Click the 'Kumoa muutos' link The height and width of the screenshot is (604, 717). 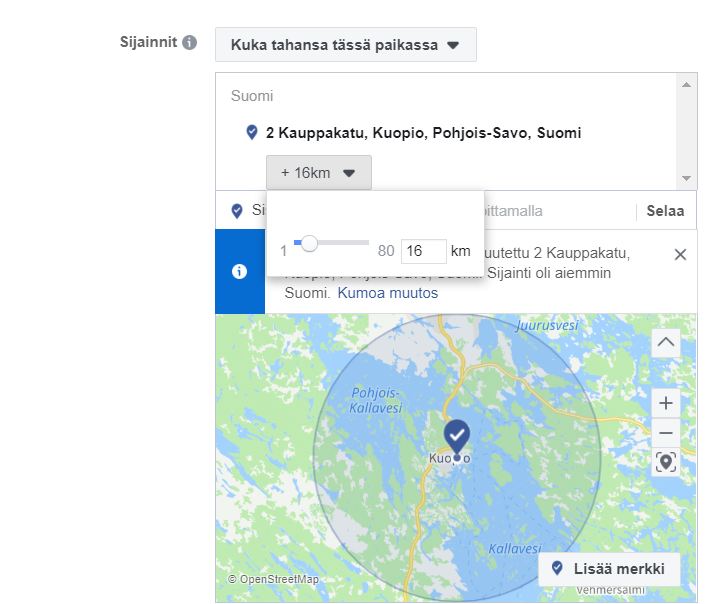point(388,293)
